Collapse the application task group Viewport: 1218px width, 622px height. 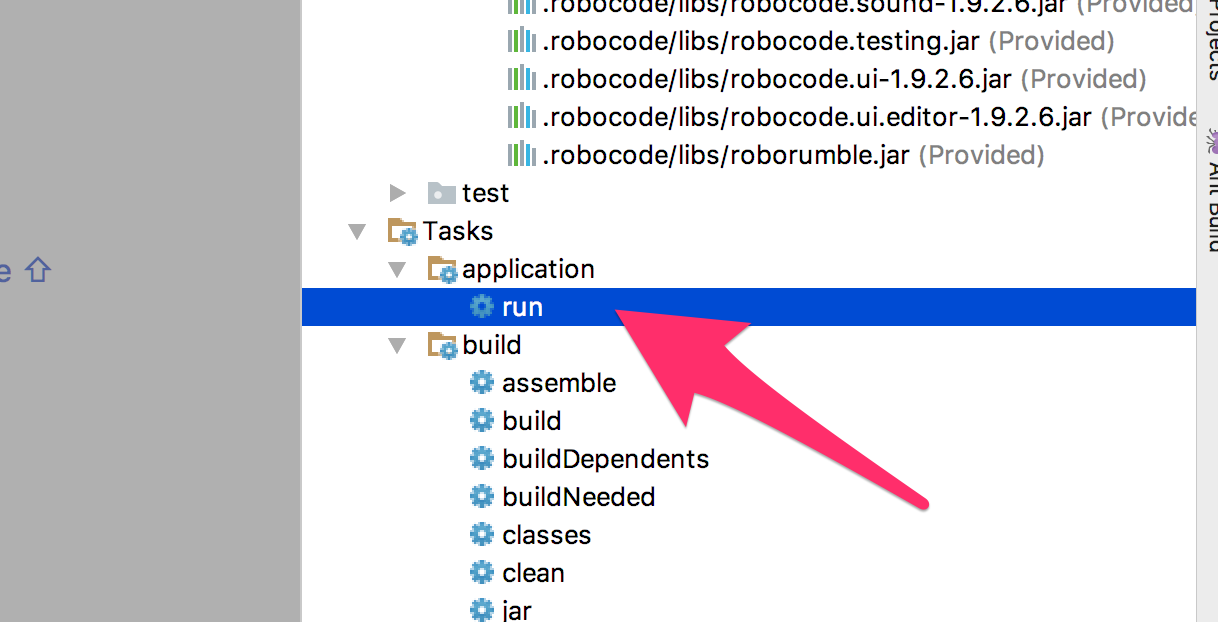pyautogui.click(x=398, y=269)
